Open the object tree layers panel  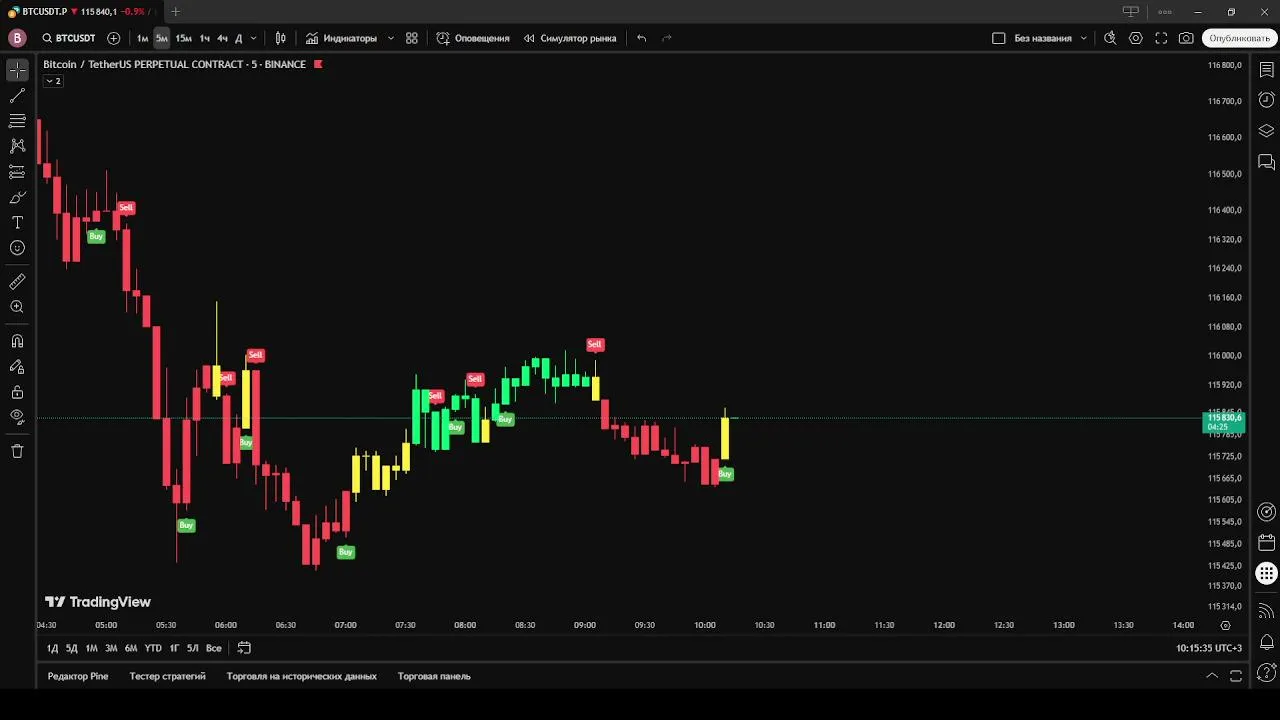(x=1266, y=131)
